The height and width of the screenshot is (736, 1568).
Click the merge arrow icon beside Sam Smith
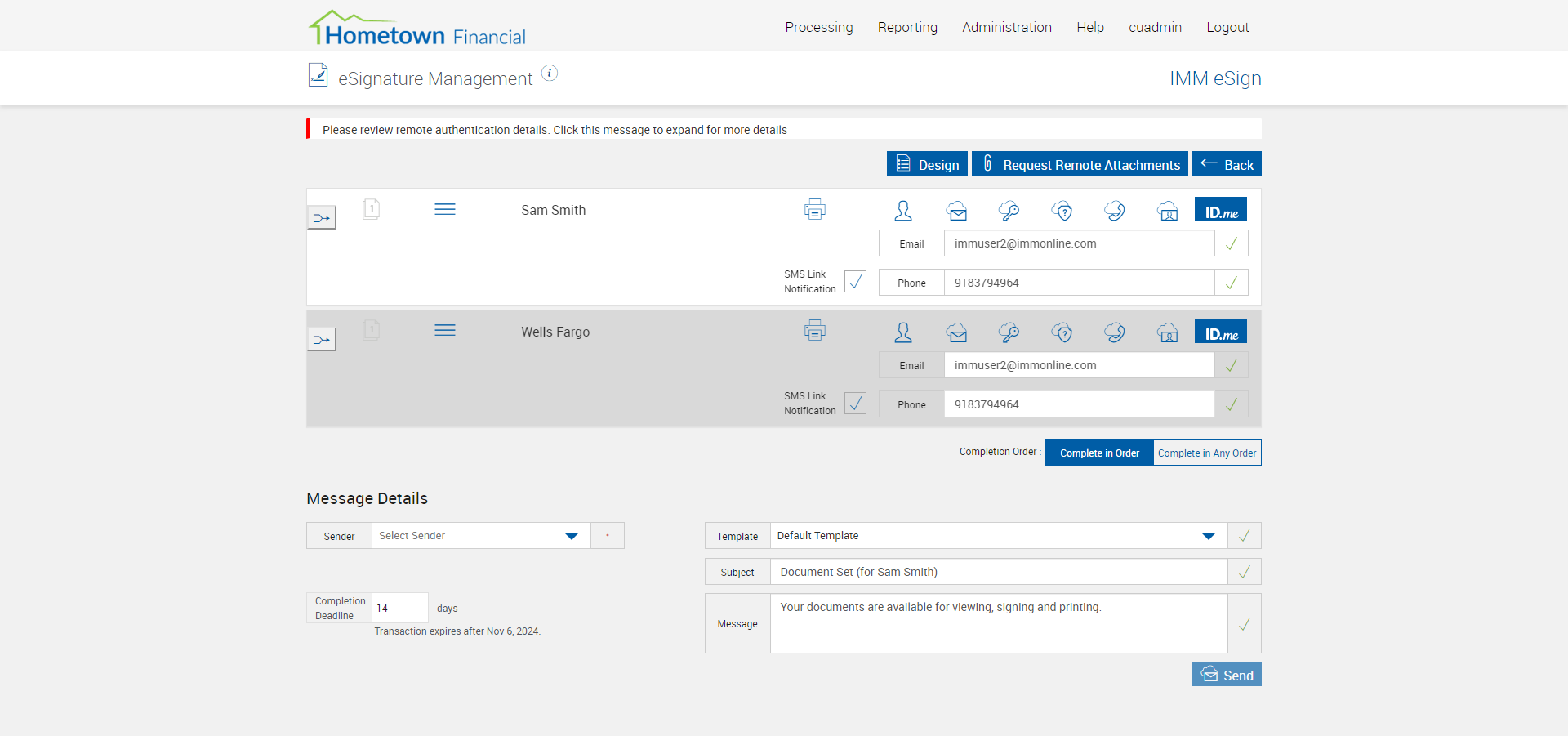pos(322,218)
